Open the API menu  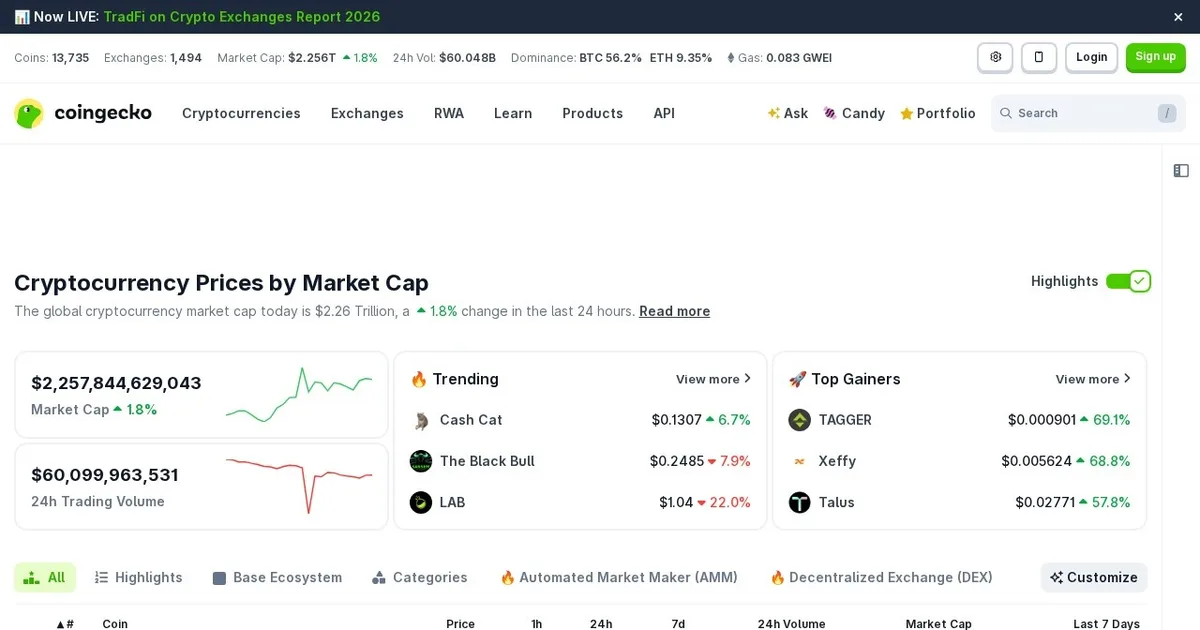pos(664,113)
